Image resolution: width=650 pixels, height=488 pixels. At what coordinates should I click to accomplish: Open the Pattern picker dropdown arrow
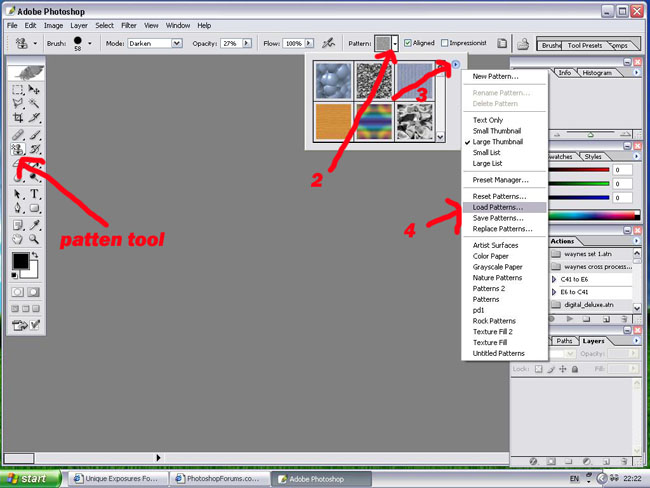396,44
